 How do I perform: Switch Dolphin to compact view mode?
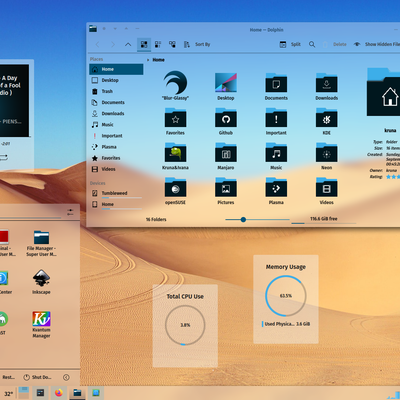tap(158, 44)
